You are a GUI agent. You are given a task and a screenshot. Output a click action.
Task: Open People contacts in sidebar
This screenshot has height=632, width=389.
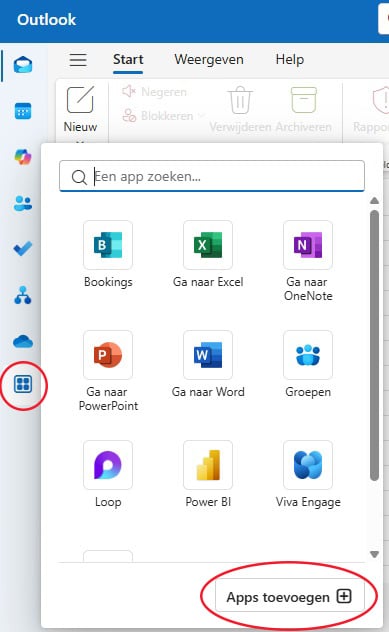(x=23, y=203)
